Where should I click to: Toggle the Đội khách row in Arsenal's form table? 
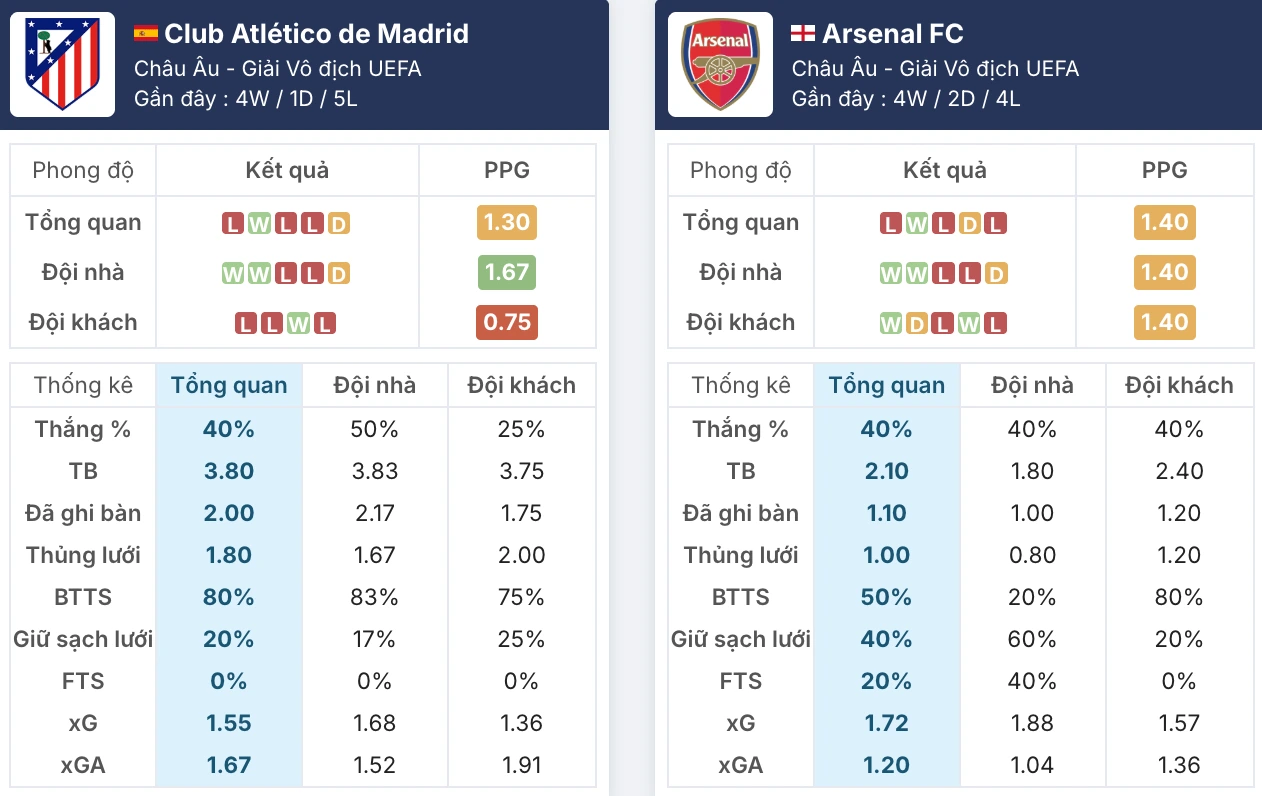pos(740,322)
